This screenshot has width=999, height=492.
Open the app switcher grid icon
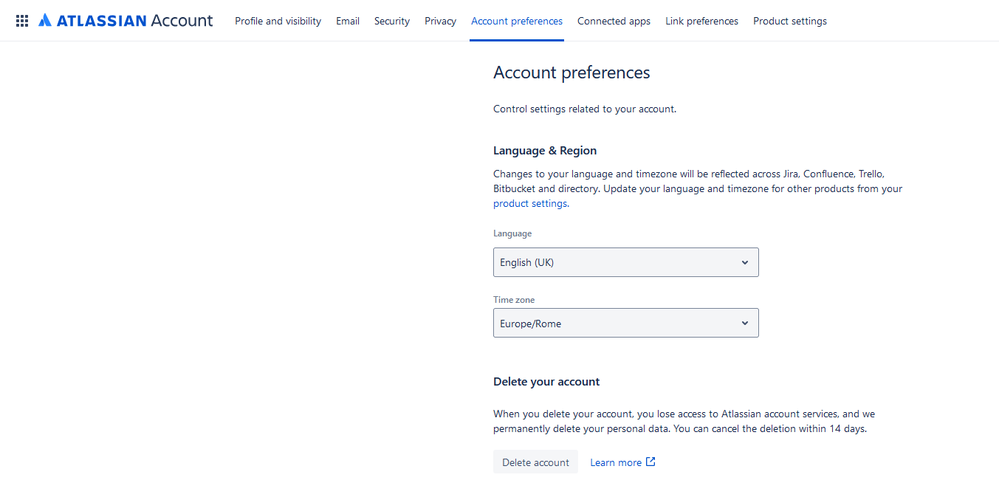(x=22, y=21)
